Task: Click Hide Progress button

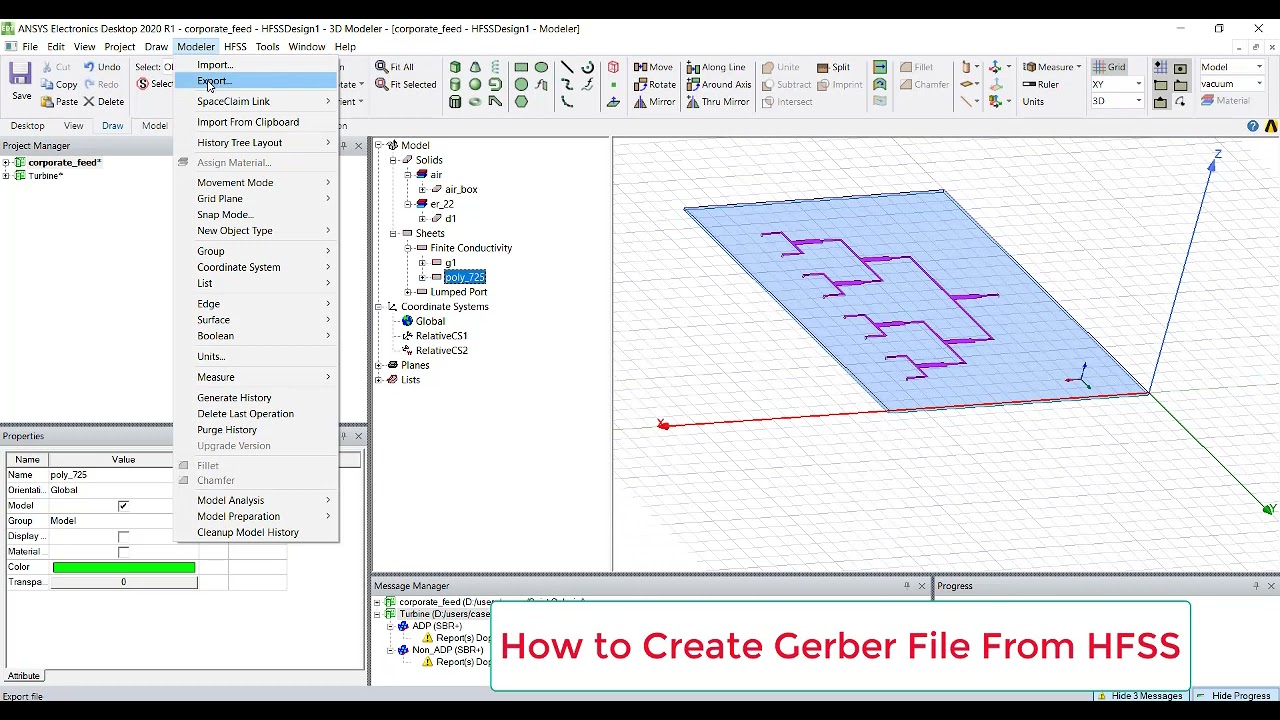Action: pos(1233,696)
